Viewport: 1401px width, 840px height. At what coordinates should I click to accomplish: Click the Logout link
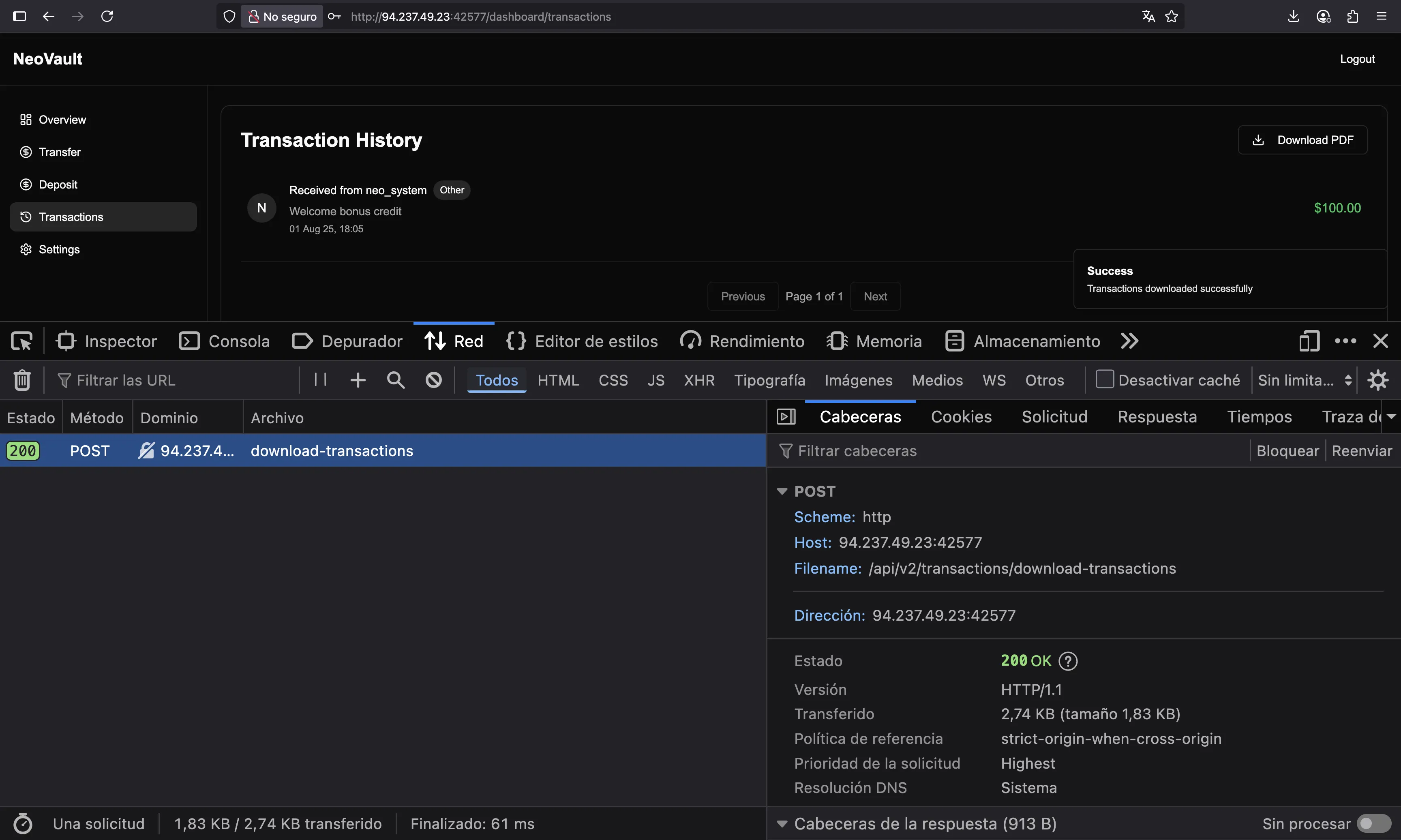[x=1357, y=59]
